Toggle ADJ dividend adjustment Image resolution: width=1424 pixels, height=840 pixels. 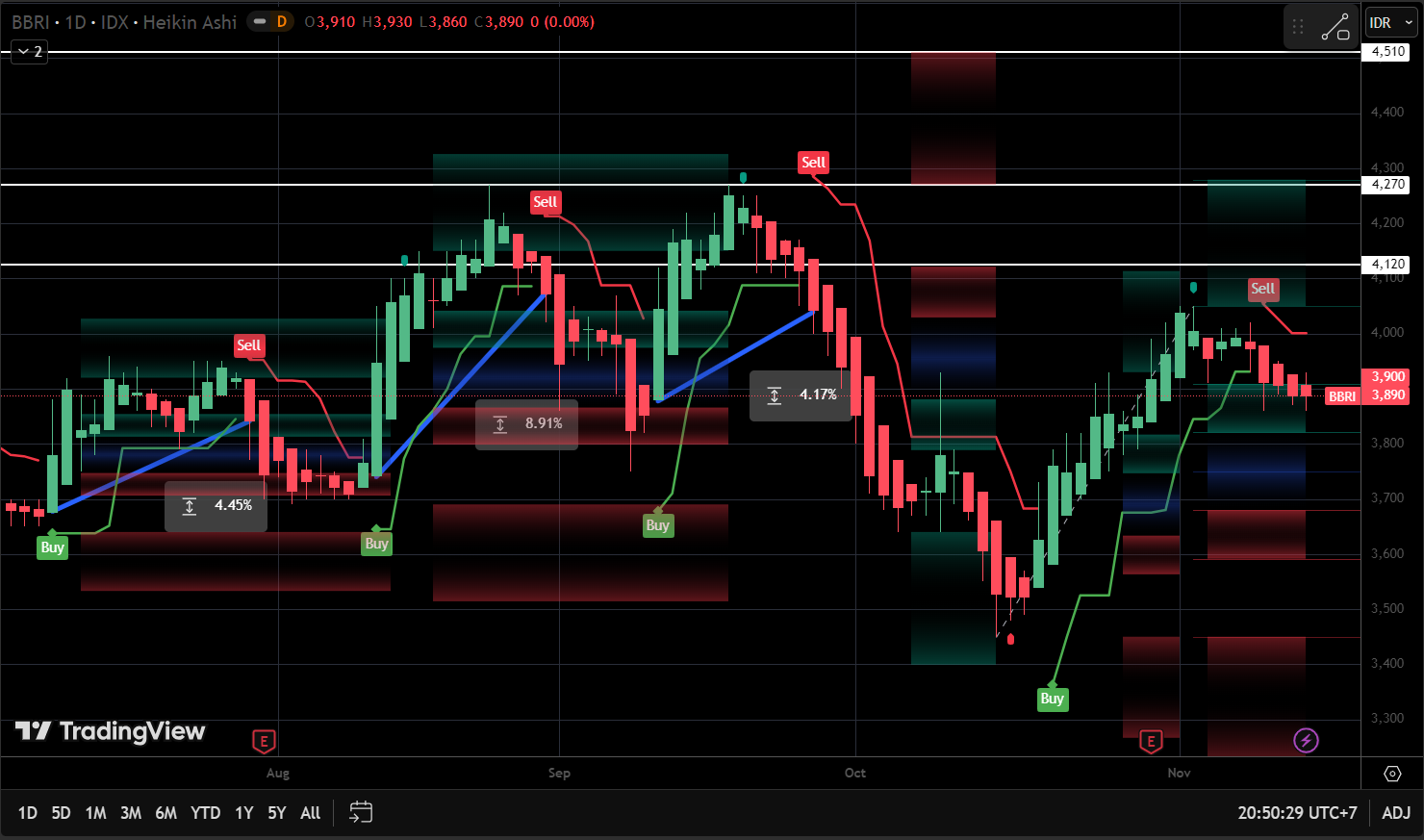pyautogui.click(x=1396, y=813)
